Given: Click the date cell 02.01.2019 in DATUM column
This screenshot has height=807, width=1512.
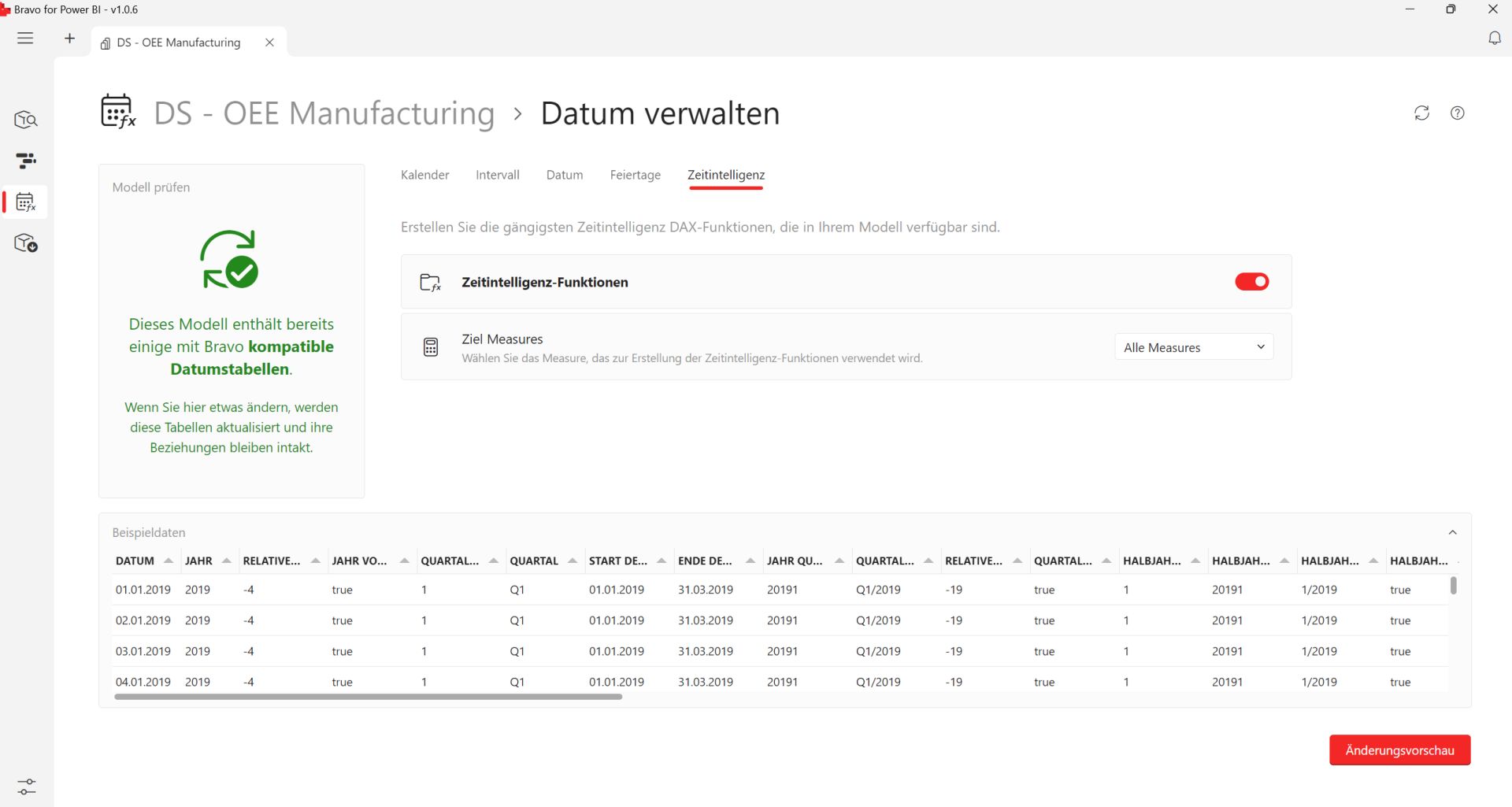Looking at the screenshot, I should 143,620.
